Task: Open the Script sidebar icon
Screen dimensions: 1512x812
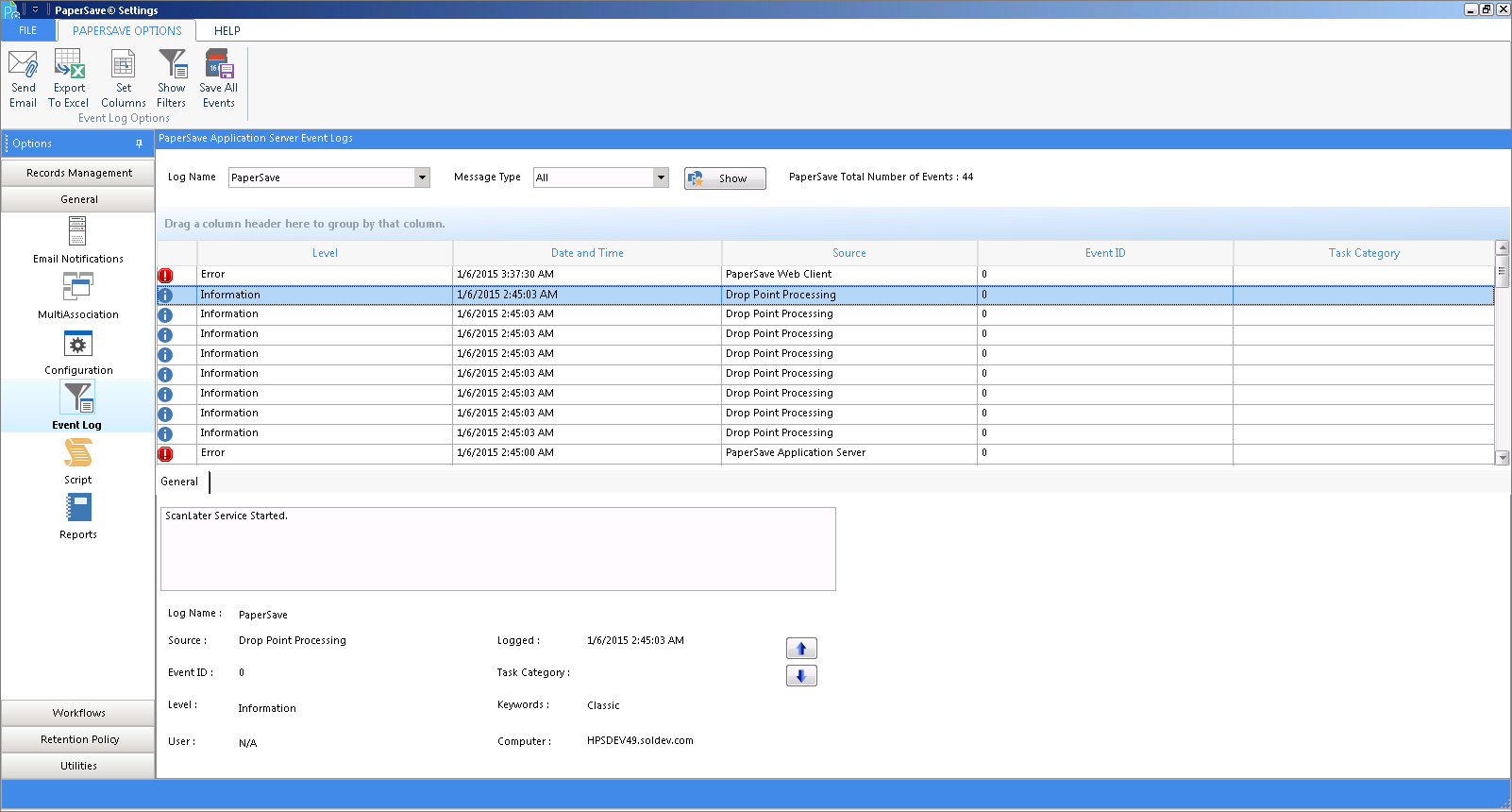Action: coord(77,461)
